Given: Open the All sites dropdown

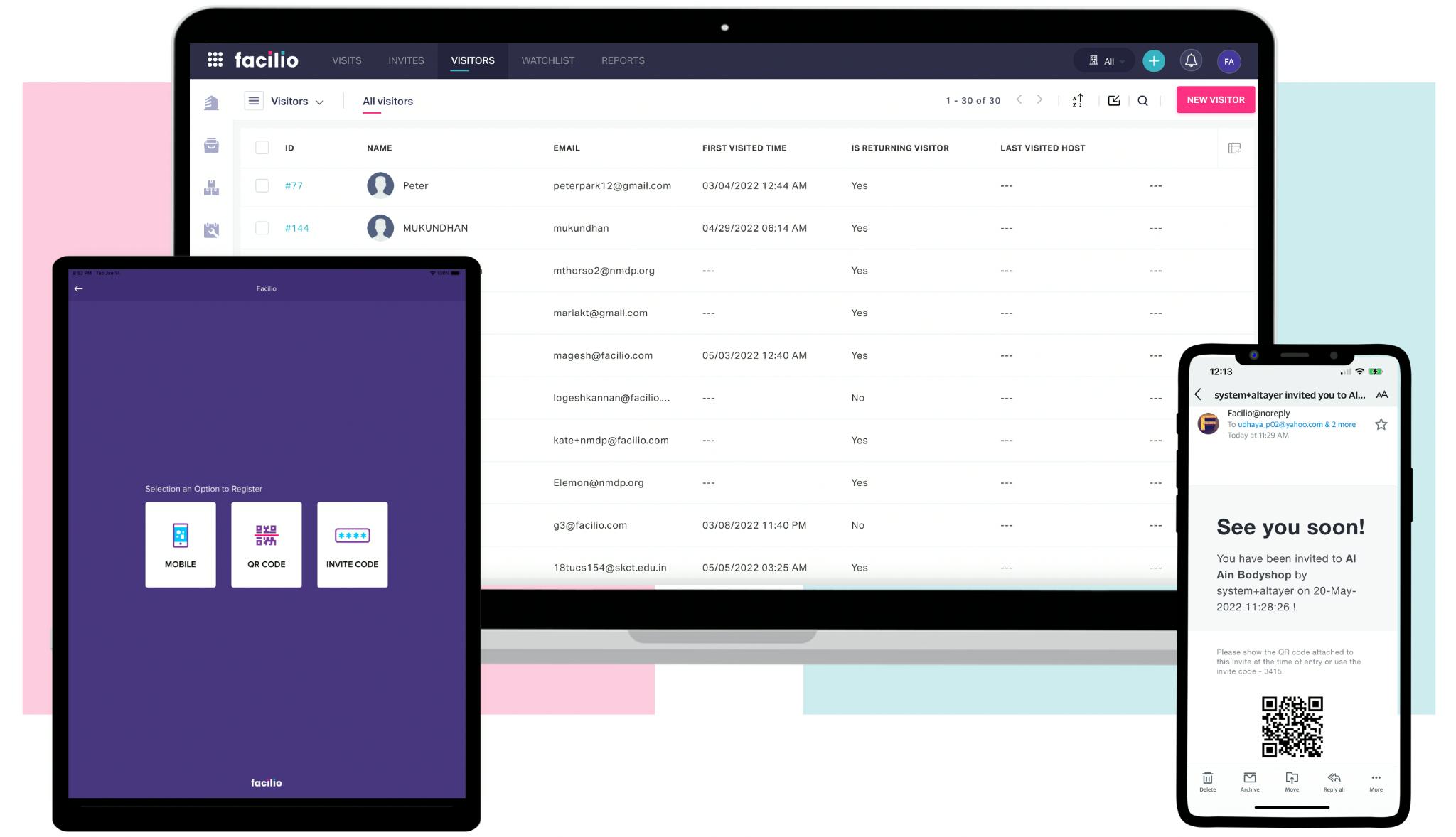Looking at the screenshot, I should [1107, 61].
